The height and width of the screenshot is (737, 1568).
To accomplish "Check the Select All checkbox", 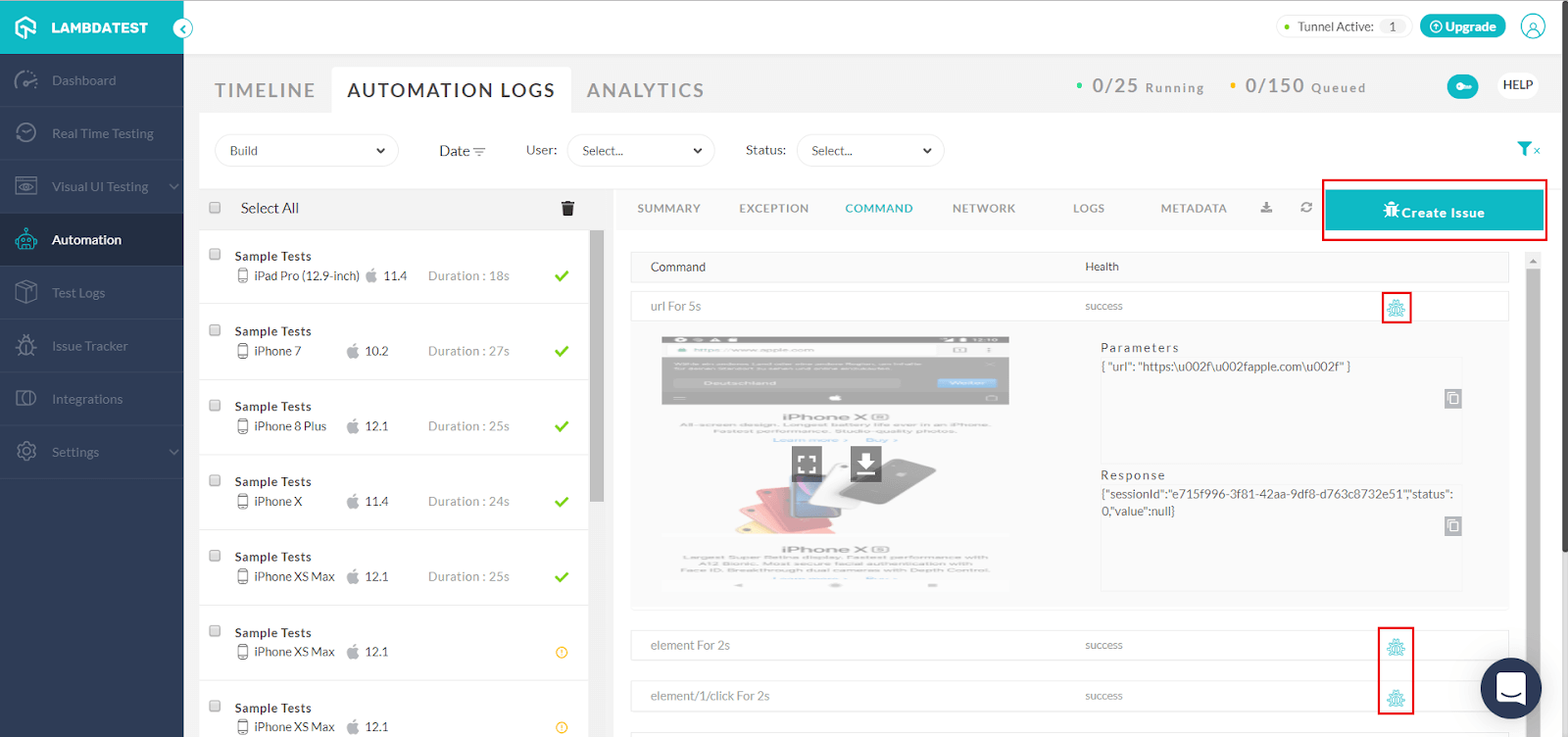I will pos(215,208).
